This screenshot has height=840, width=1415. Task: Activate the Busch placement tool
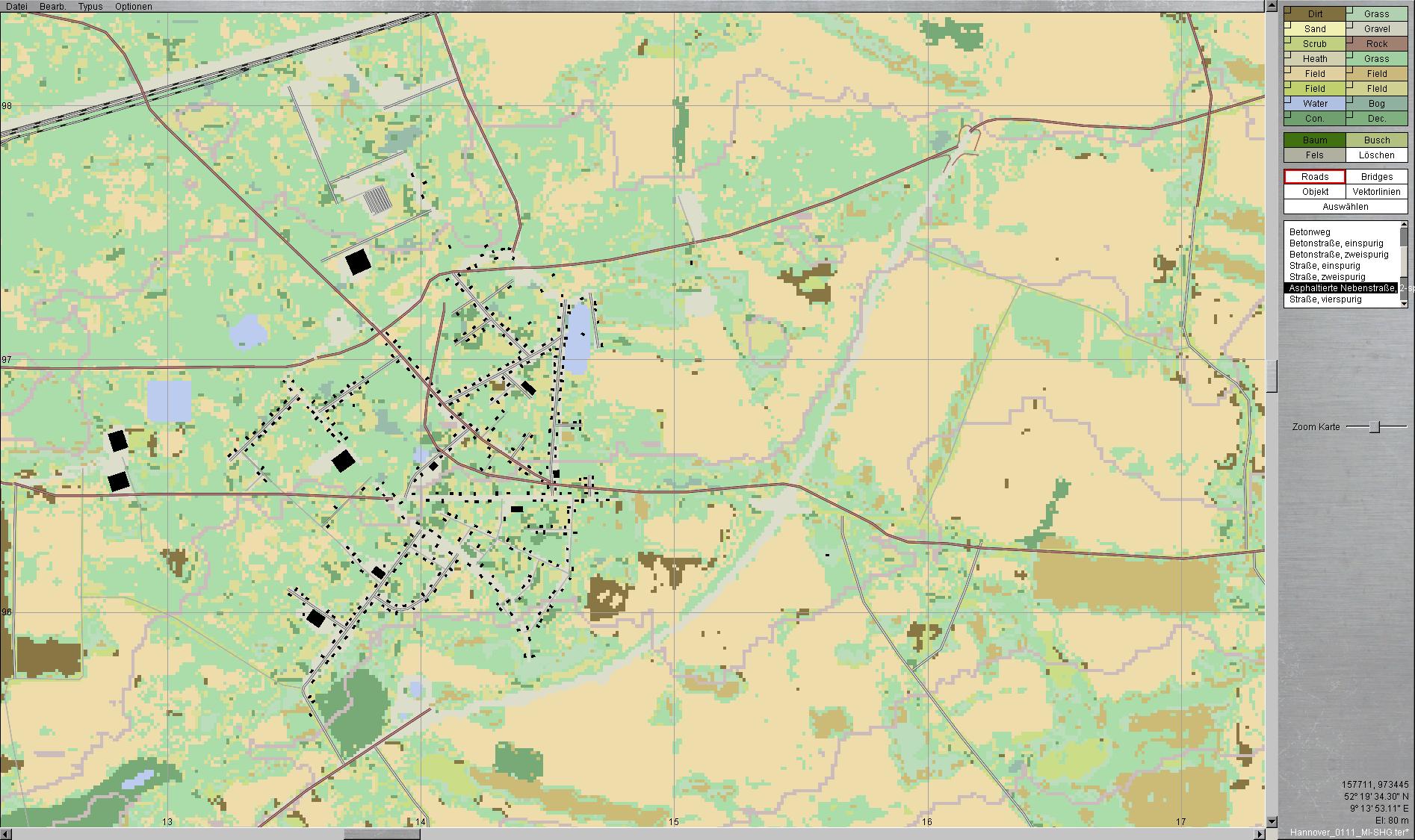coord(1377,140)
